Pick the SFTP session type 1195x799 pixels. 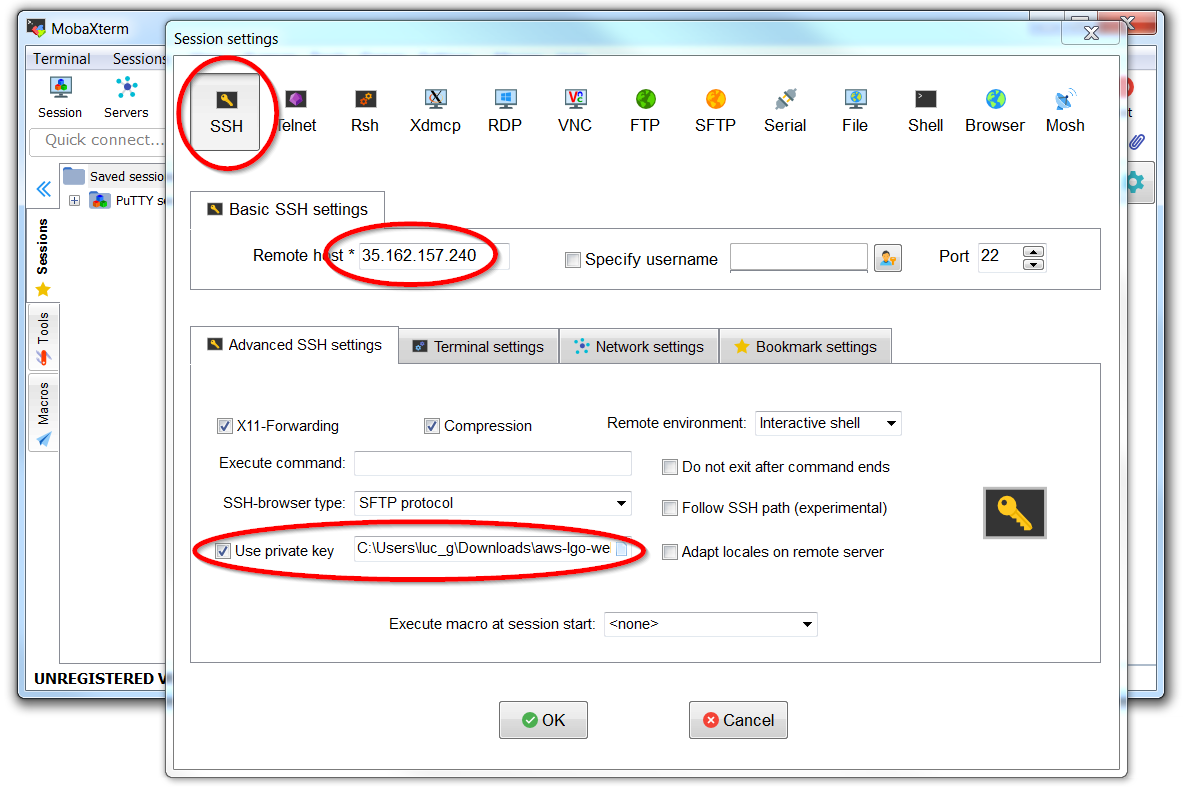pyautogui.click(x=715, y=108)
